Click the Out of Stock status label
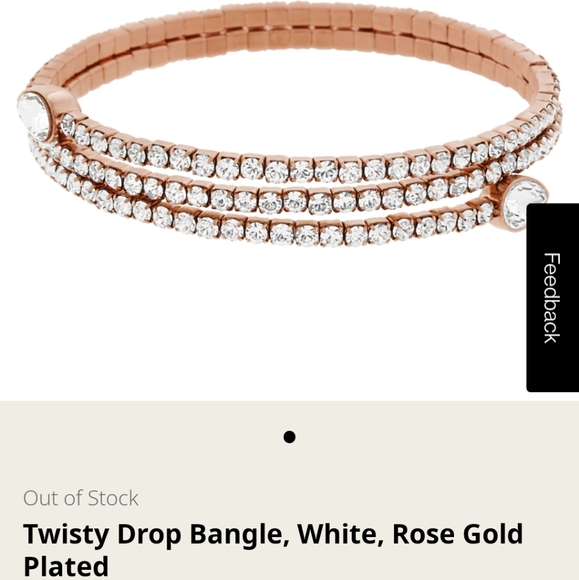This screenshot has width=579, height=580. click(81, 498)
